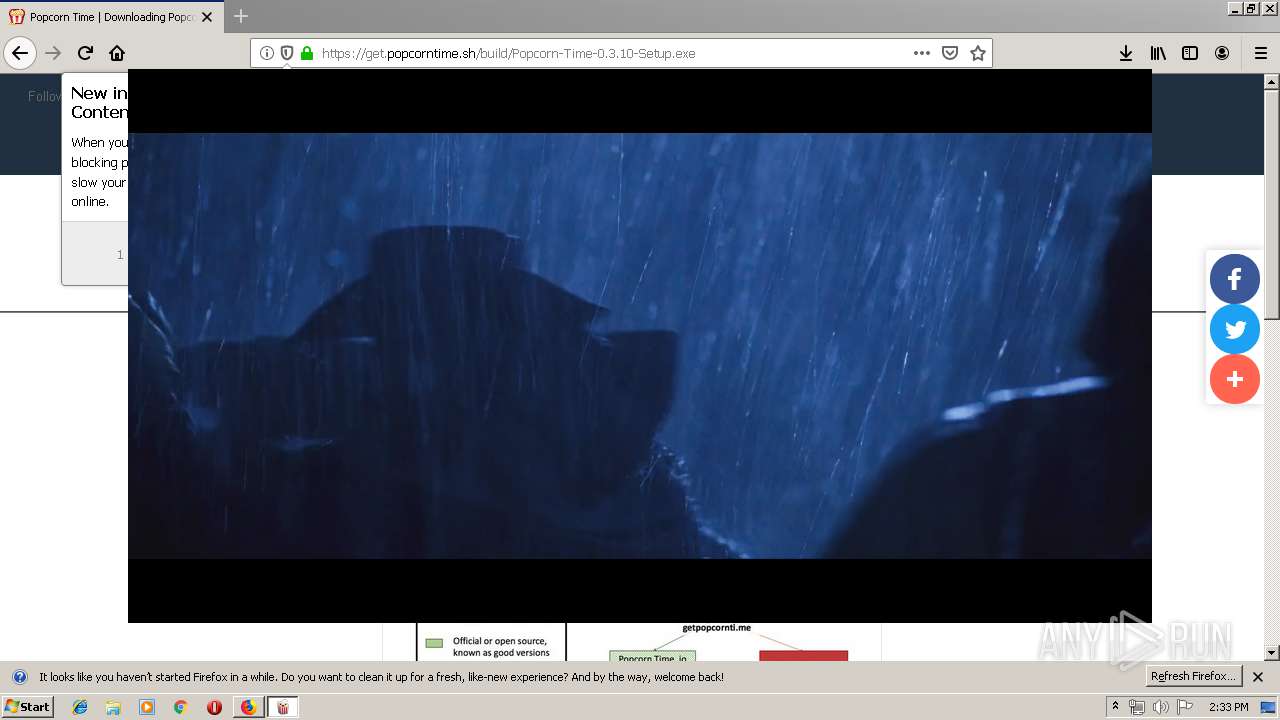Open the media player taskbar icon
The height and width of the screenshot is (720, 1280).
tap(147, 707)
